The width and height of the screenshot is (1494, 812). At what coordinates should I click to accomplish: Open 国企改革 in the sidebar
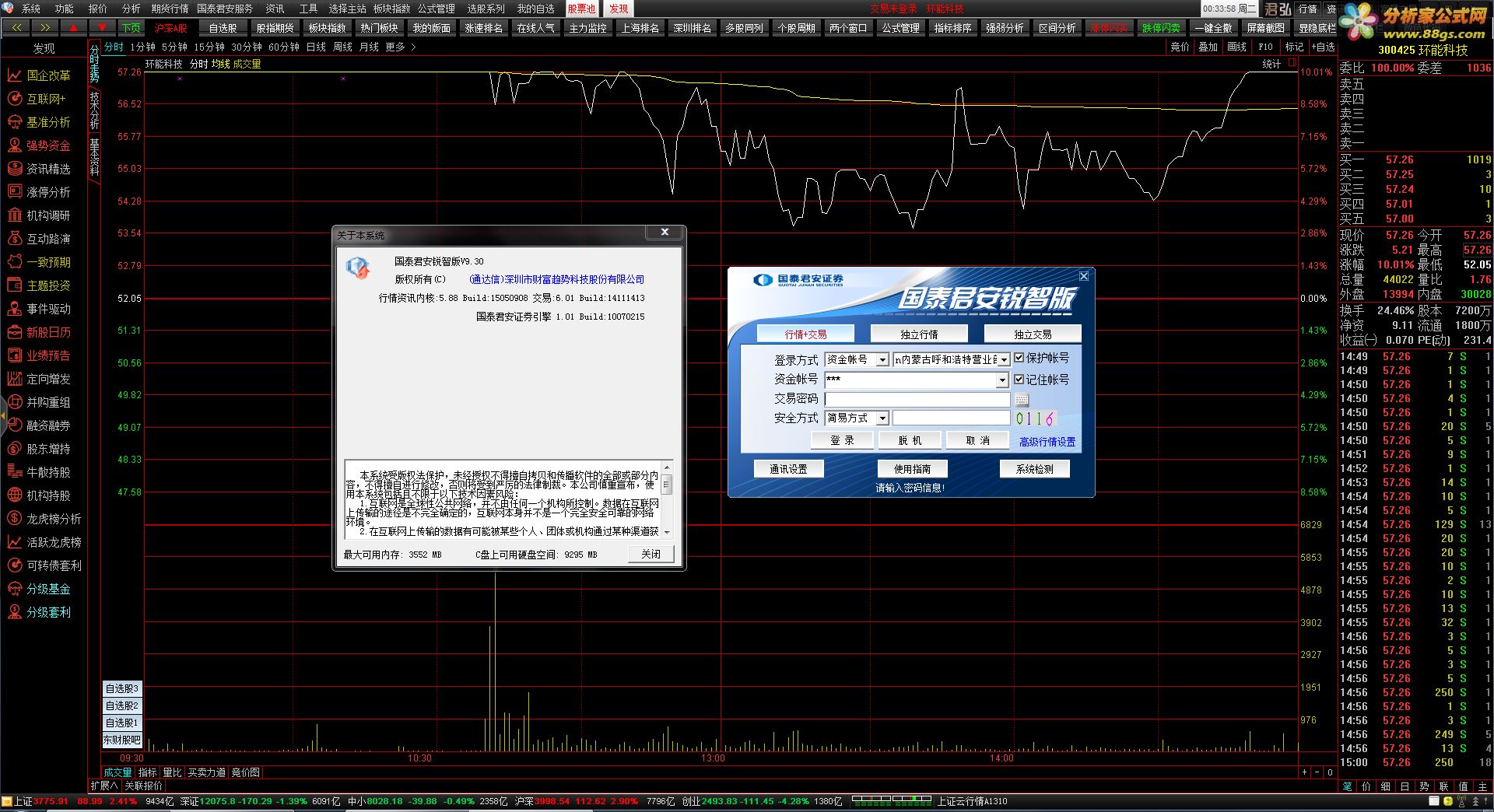point(39,75)
